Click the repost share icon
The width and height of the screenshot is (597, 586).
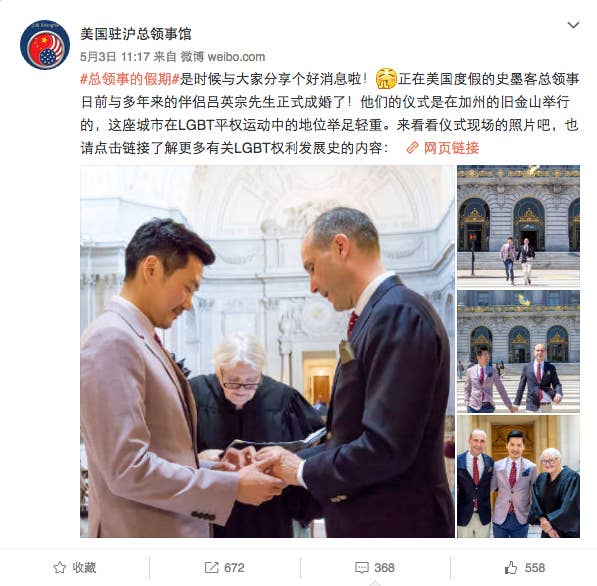[211, 567]
